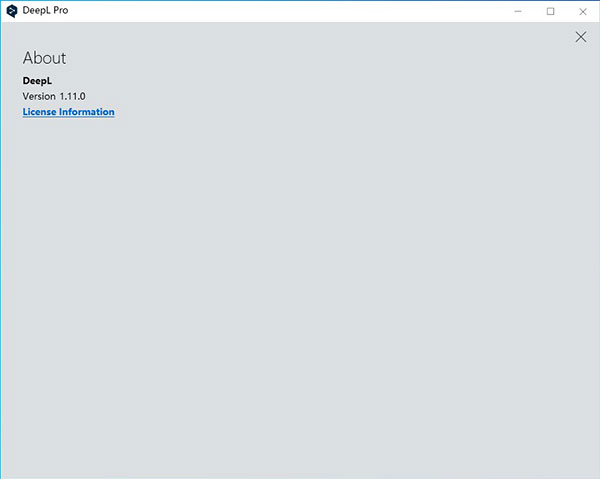Maximize the DeepL Pro window
The width and height of the screenshot is (600, 479).
coord(550,11)
